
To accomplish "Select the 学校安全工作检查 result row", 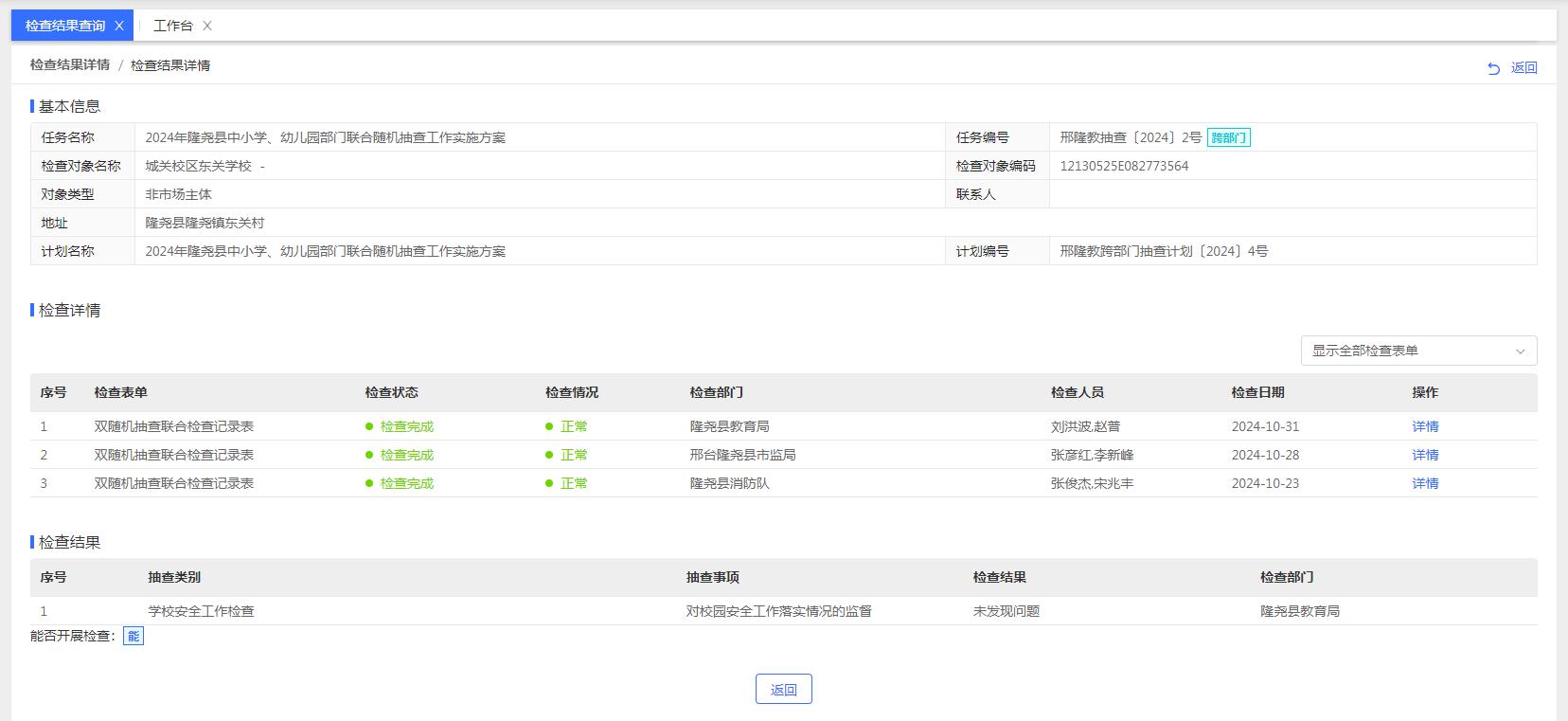I will 201,611.
